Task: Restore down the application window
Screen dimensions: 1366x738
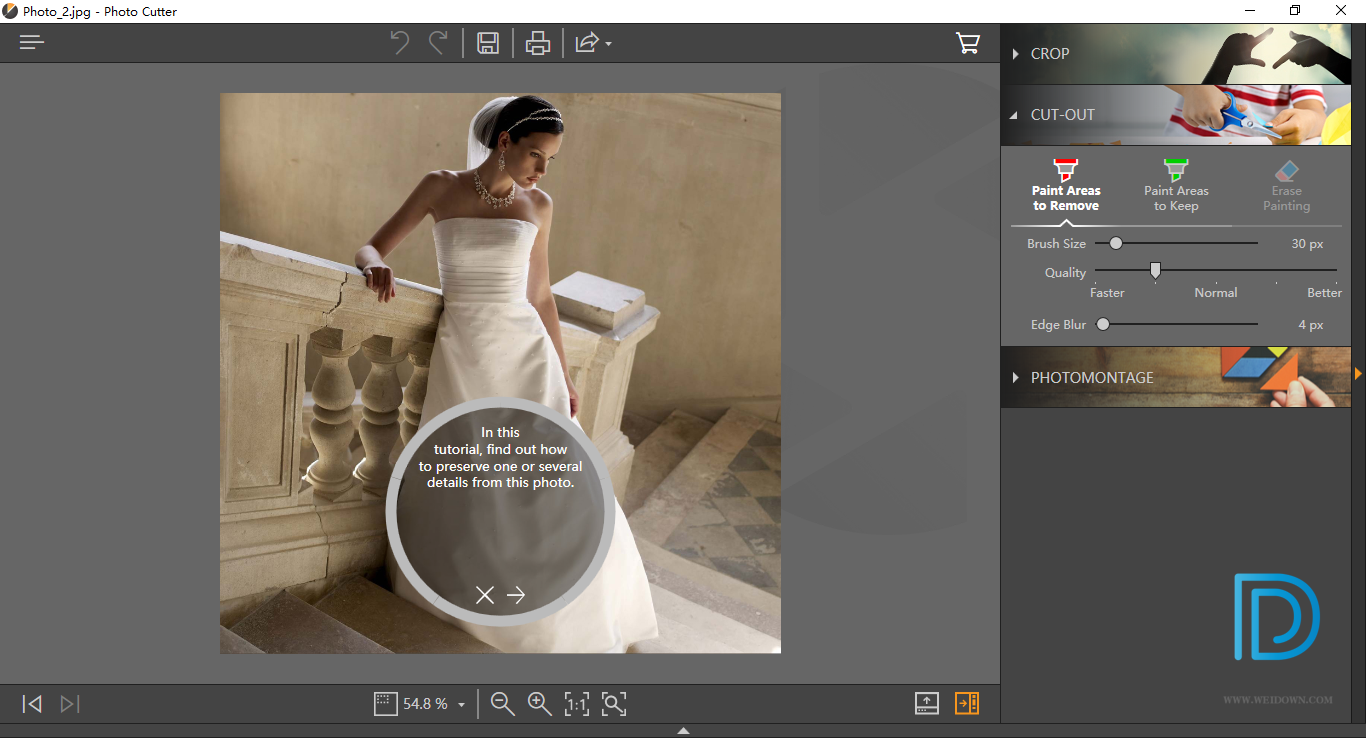Action: [x=1295, y=11]
